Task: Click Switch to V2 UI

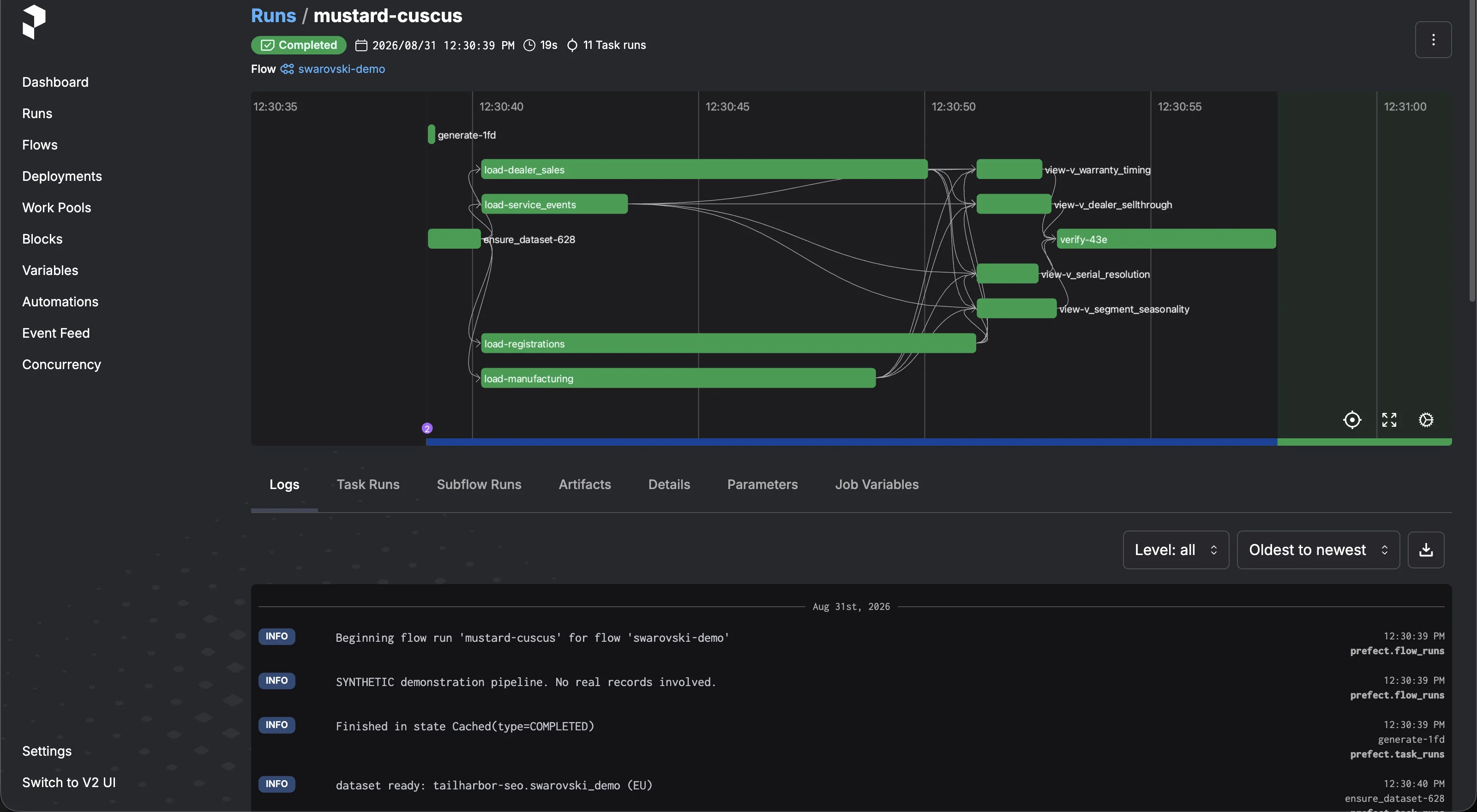Action: (69, 783)
